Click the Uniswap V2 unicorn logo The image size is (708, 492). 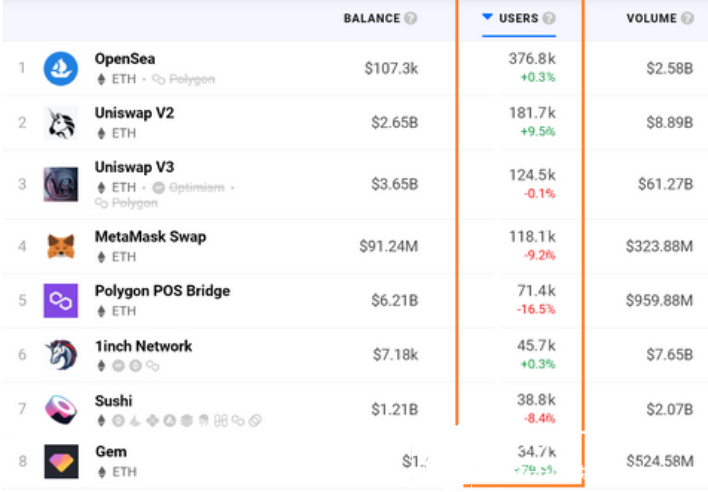click(61, 123)
